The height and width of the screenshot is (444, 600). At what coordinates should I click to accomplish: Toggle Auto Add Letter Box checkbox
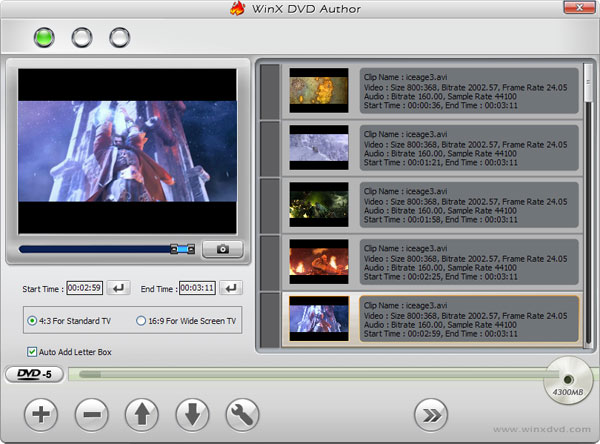click(33, 352)
